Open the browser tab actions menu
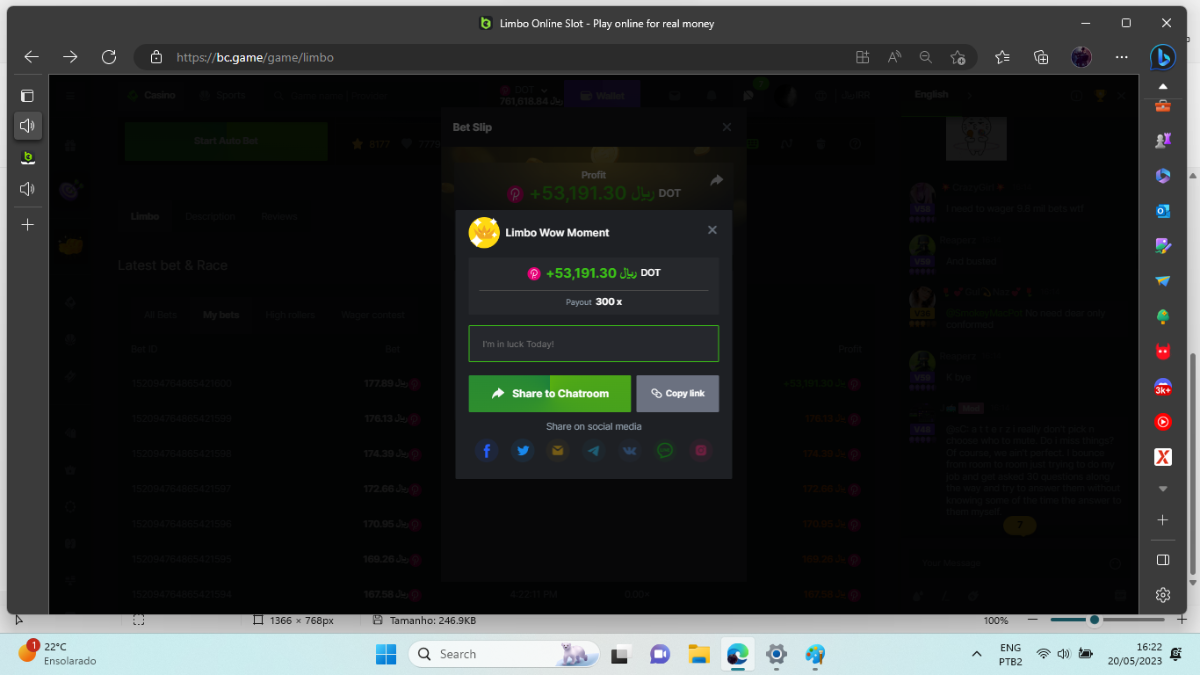 pos(28,96)
